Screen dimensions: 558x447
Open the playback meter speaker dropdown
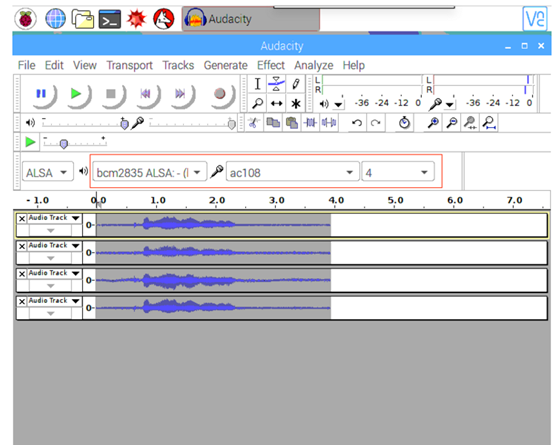(339, 105)
